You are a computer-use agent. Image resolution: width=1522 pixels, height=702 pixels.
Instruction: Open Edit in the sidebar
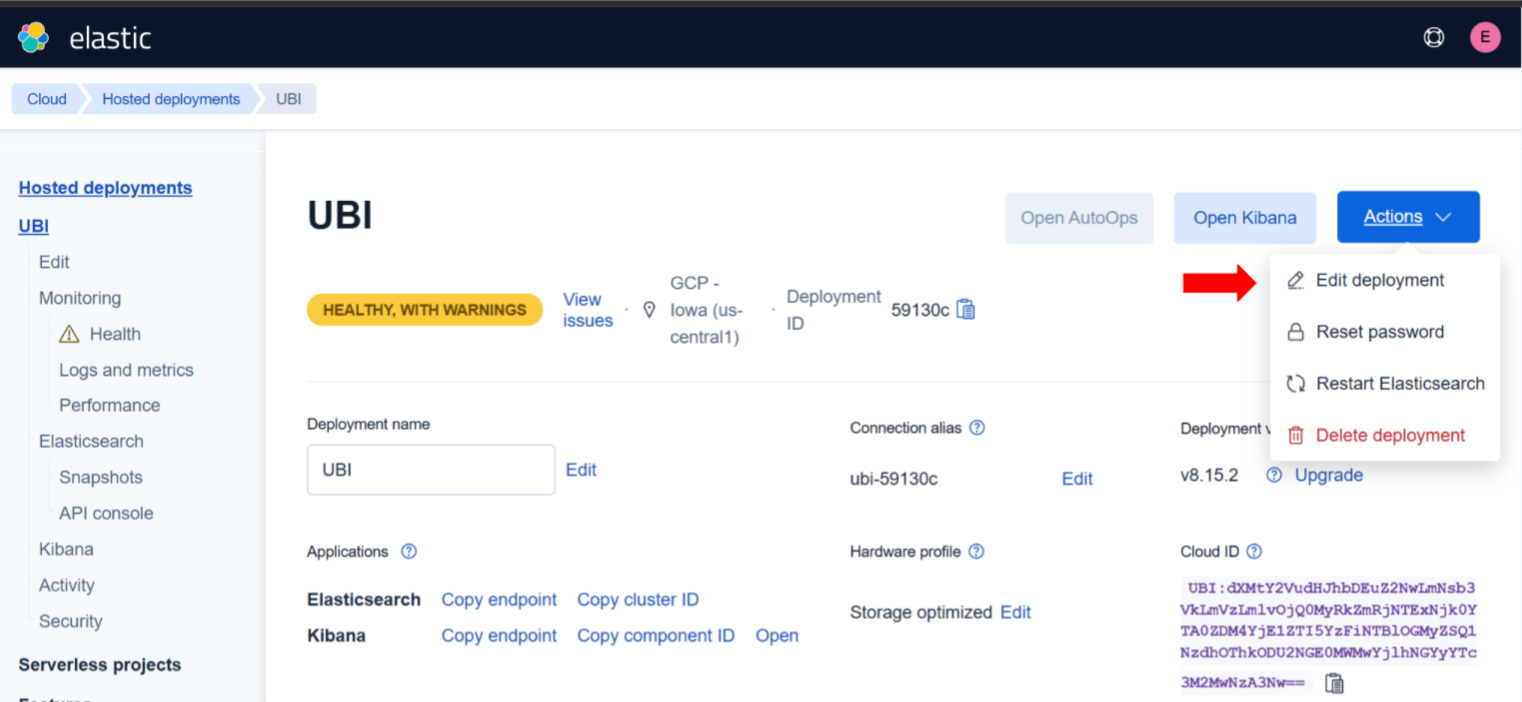click(x=54, y=262)
